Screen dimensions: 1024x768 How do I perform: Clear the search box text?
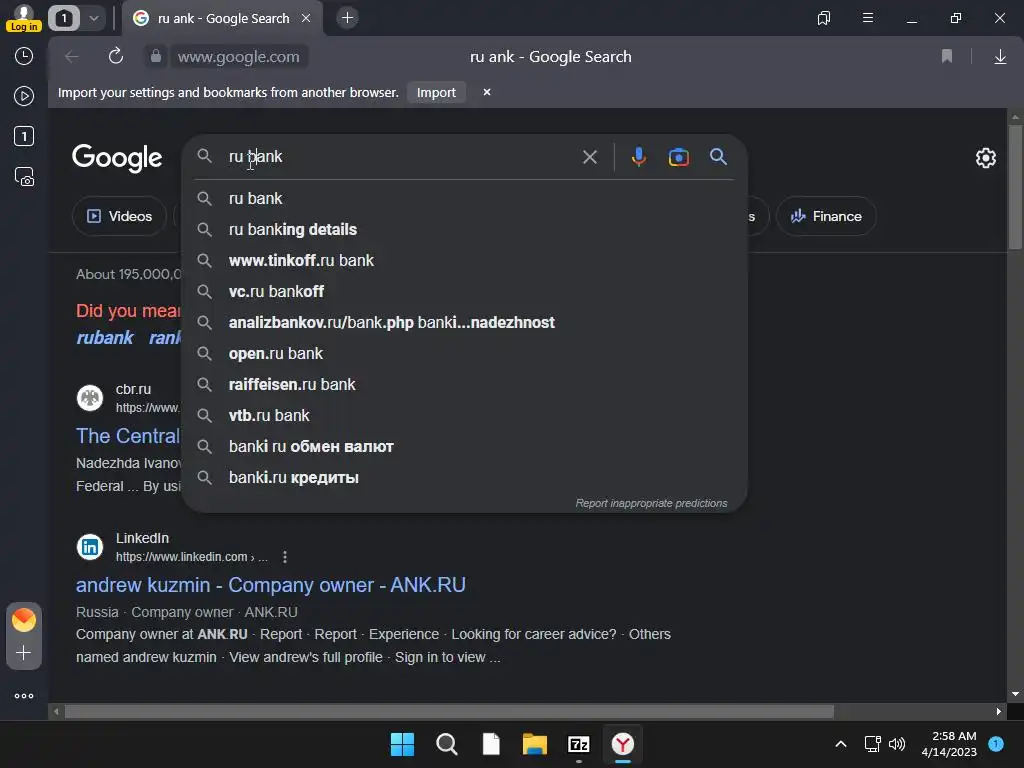point(590,157)
